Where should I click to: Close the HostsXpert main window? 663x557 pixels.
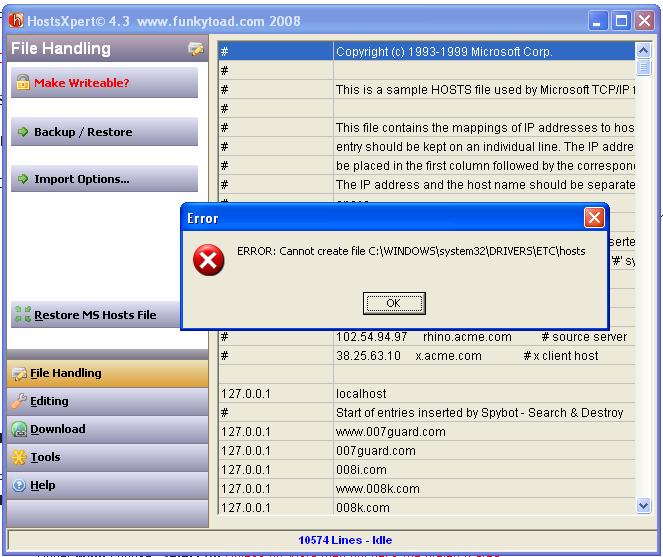pos(644,20)
